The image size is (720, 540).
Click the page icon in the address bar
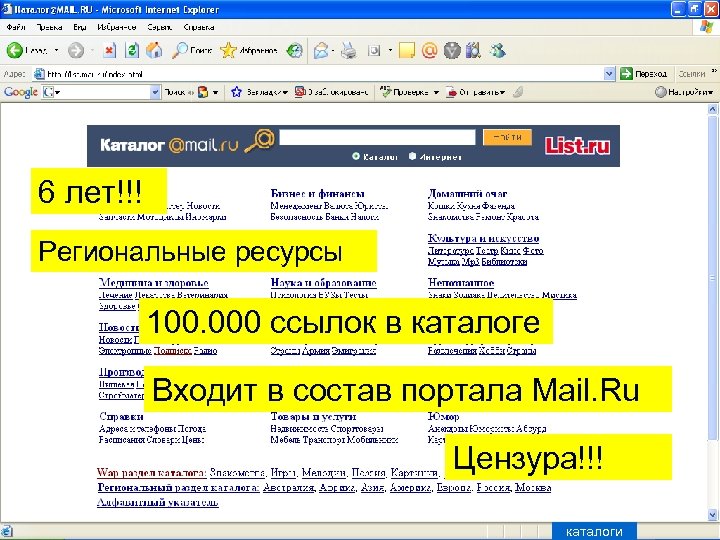(39, 73)
